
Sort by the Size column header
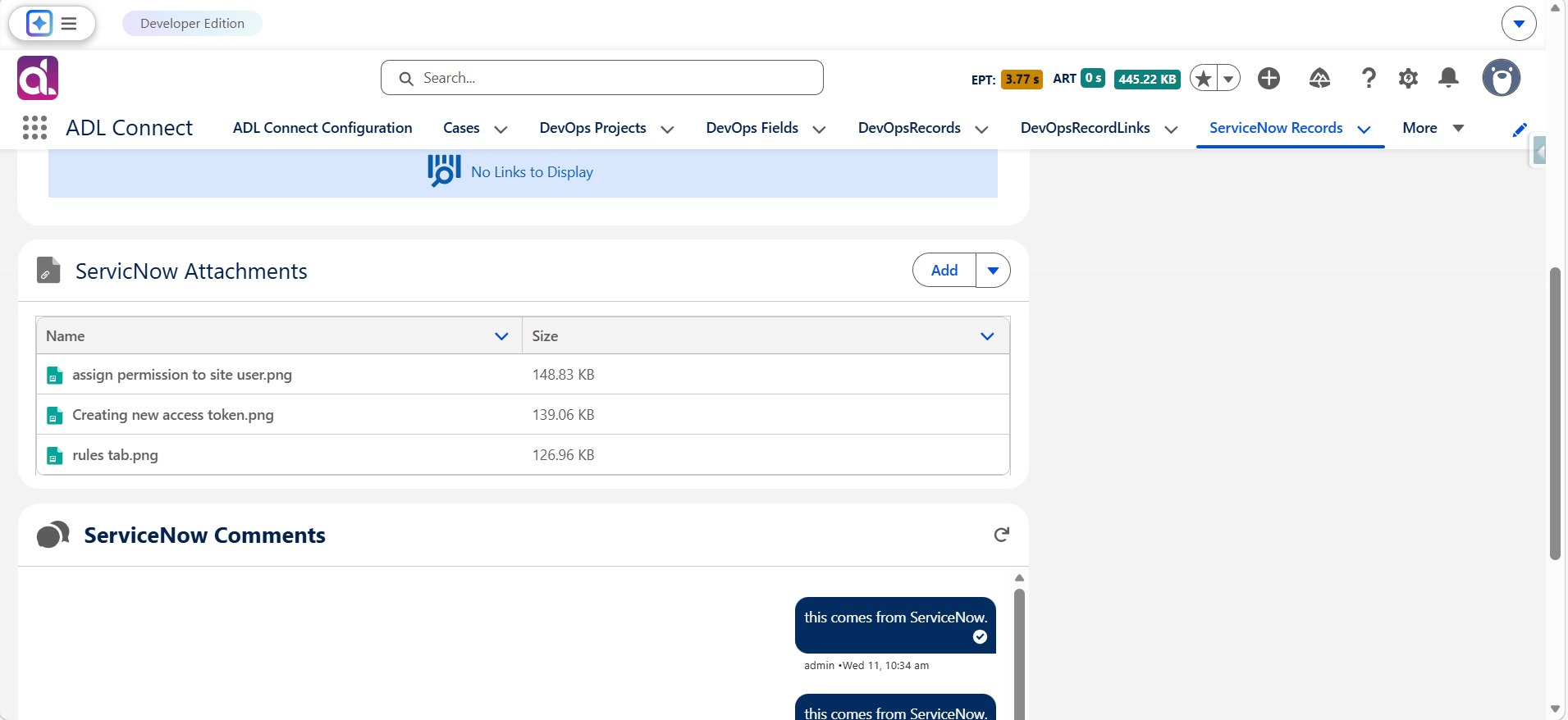coord(545,336)
